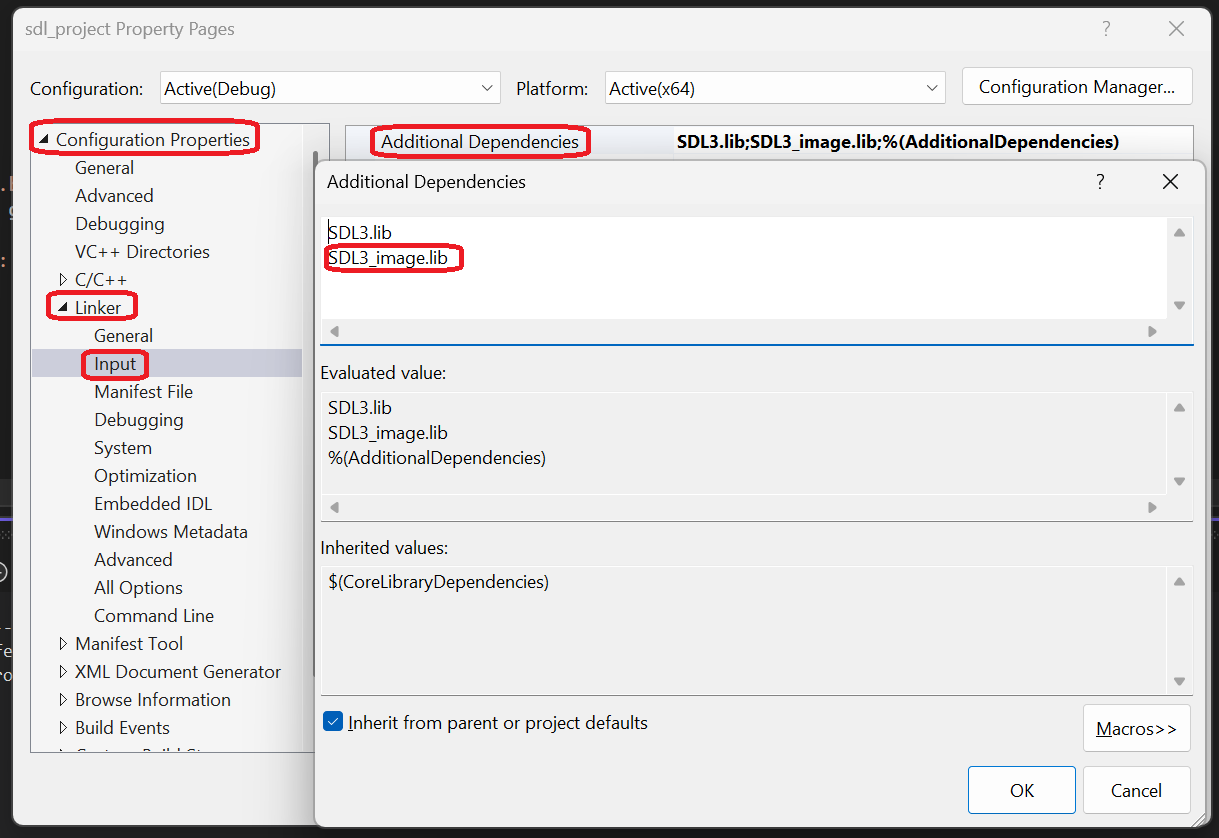Click the Macros button
This screenshot has height=838, width=1219.
[x=1136, y=728]
